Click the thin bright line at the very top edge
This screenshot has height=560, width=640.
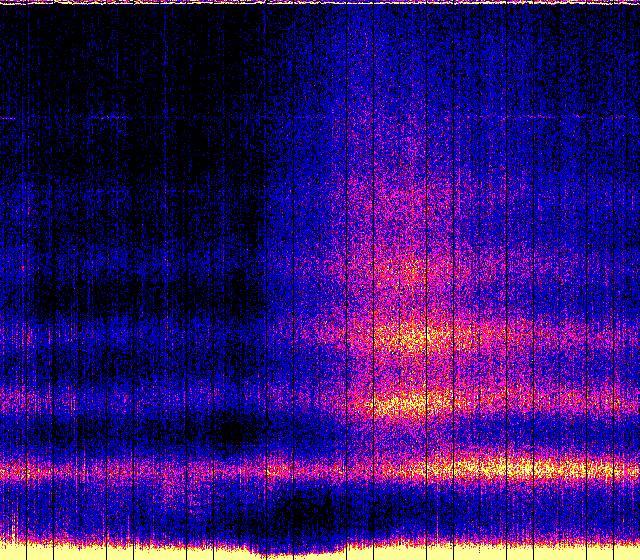[320, 2]
